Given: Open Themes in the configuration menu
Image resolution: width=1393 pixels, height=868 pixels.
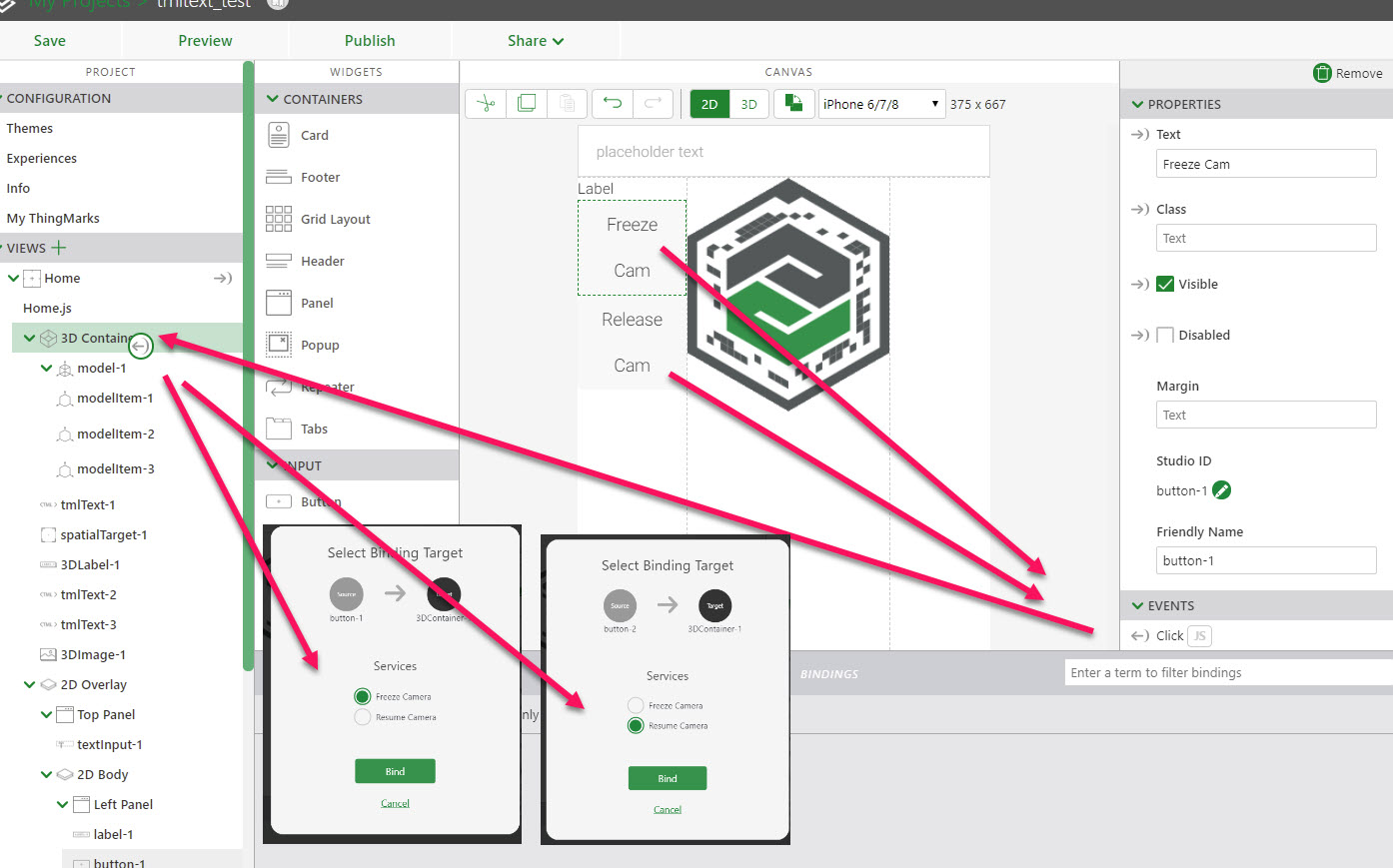Looking at the screenshot, I should pos(29,128).
